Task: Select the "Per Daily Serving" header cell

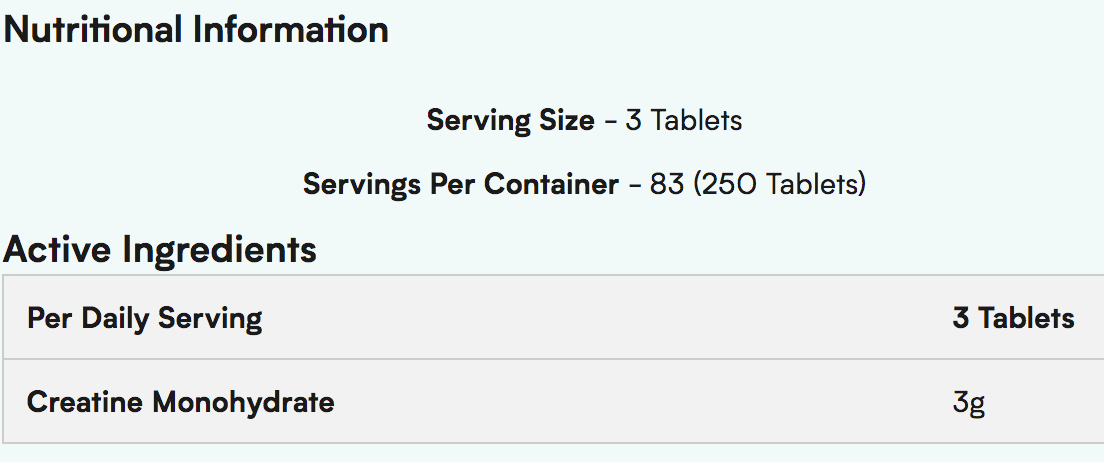Action: tap(145, 319)
